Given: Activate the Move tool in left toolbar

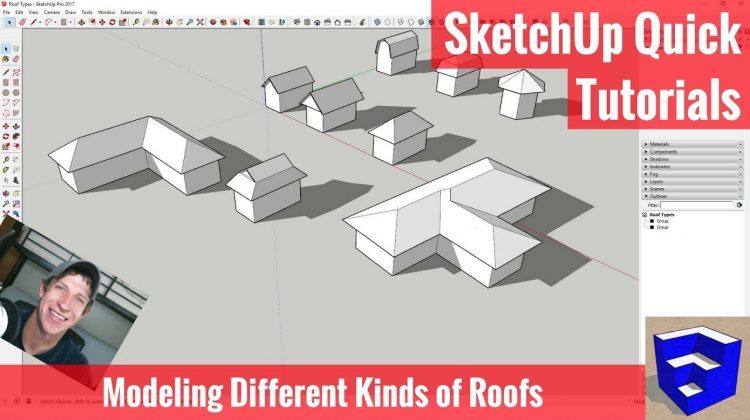Looking at the screenshot, I should coord(7,127).
